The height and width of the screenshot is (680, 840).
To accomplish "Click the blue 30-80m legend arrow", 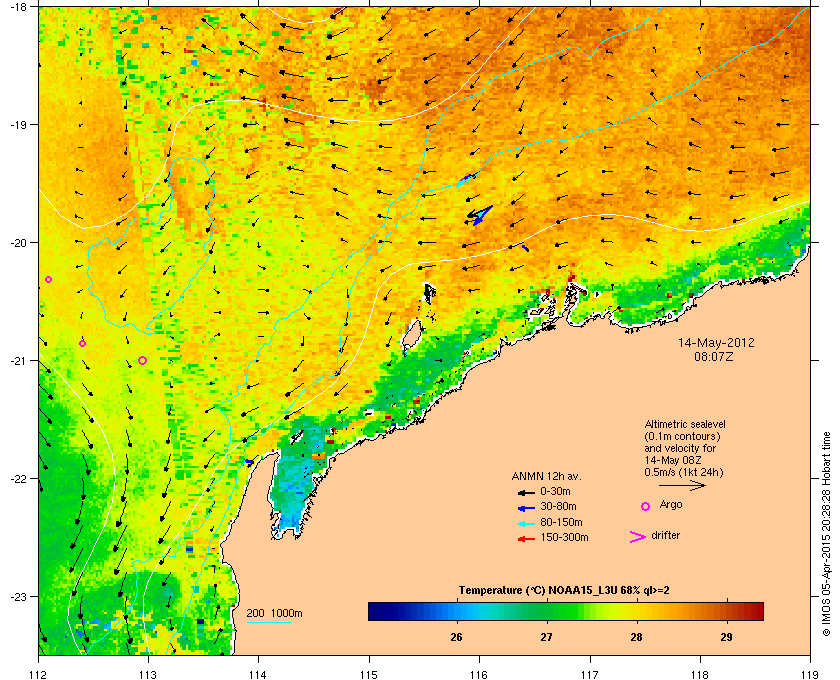I will coord(526,507).
